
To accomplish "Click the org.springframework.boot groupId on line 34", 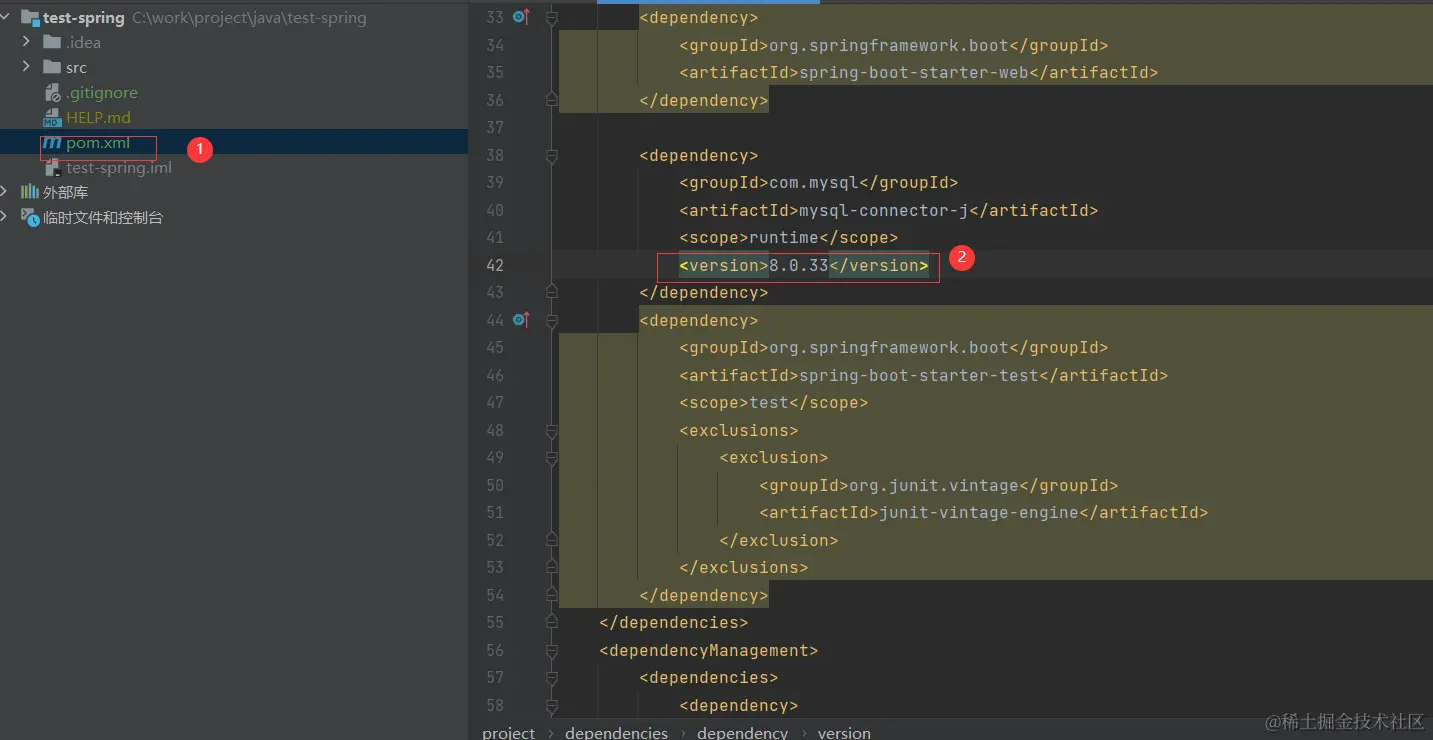I will coord(889,45).
